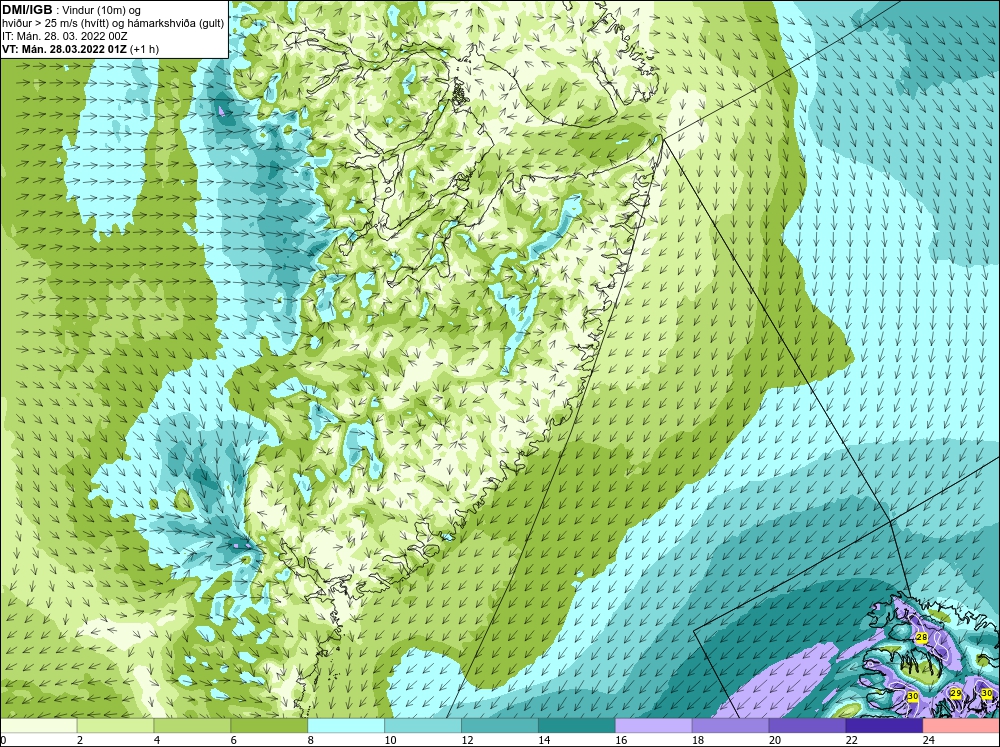Select the 6–8 legend color swatch
Screen dimensions: 1000x747
click(269, 725)
